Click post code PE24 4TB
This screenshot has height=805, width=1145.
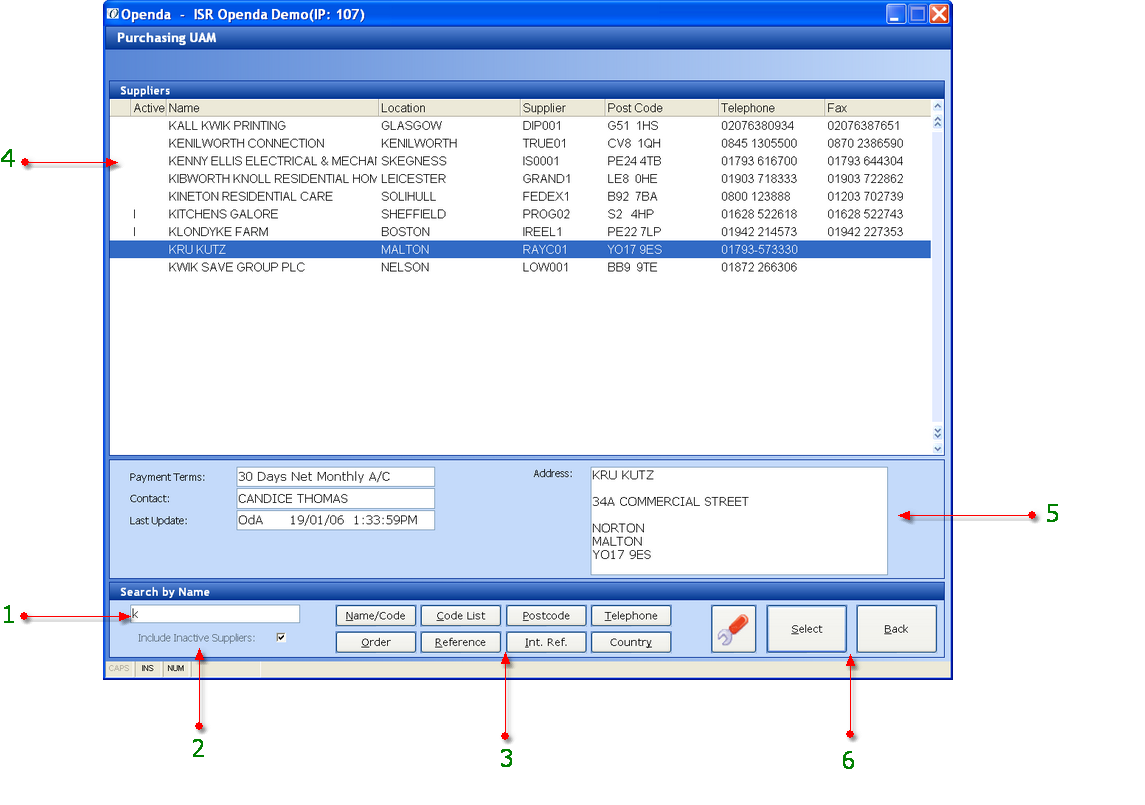pyautogui.click(x=634, y=161)
